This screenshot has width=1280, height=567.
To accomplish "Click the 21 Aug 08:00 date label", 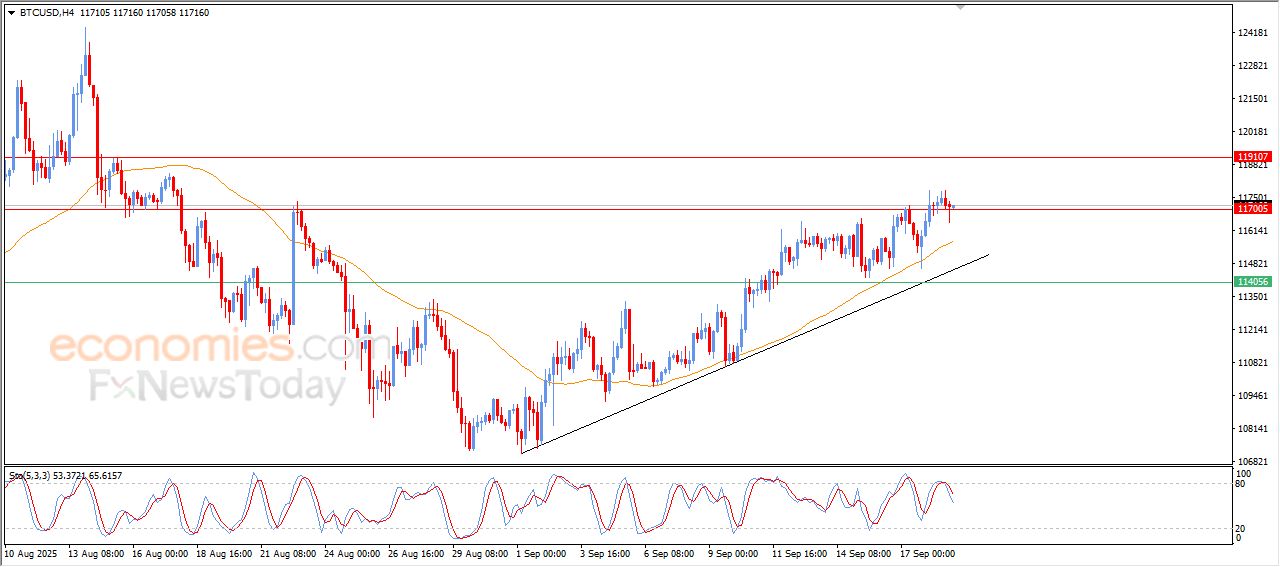I will point(288,553).
